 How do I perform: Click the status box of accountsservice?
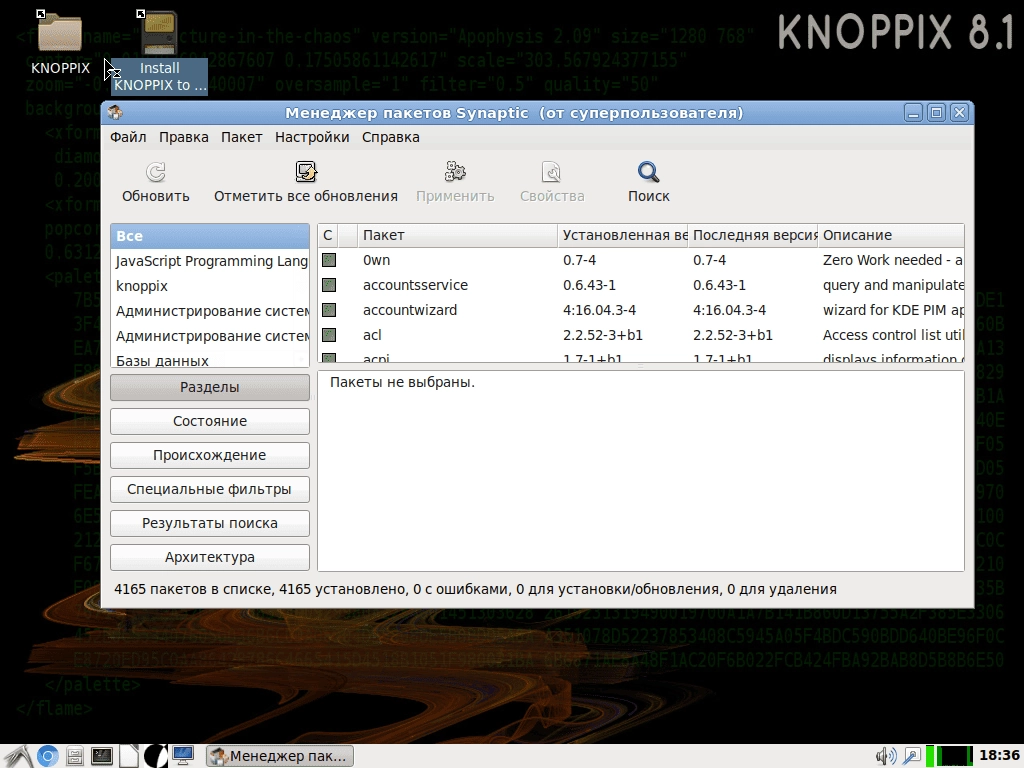pos(329,285)
